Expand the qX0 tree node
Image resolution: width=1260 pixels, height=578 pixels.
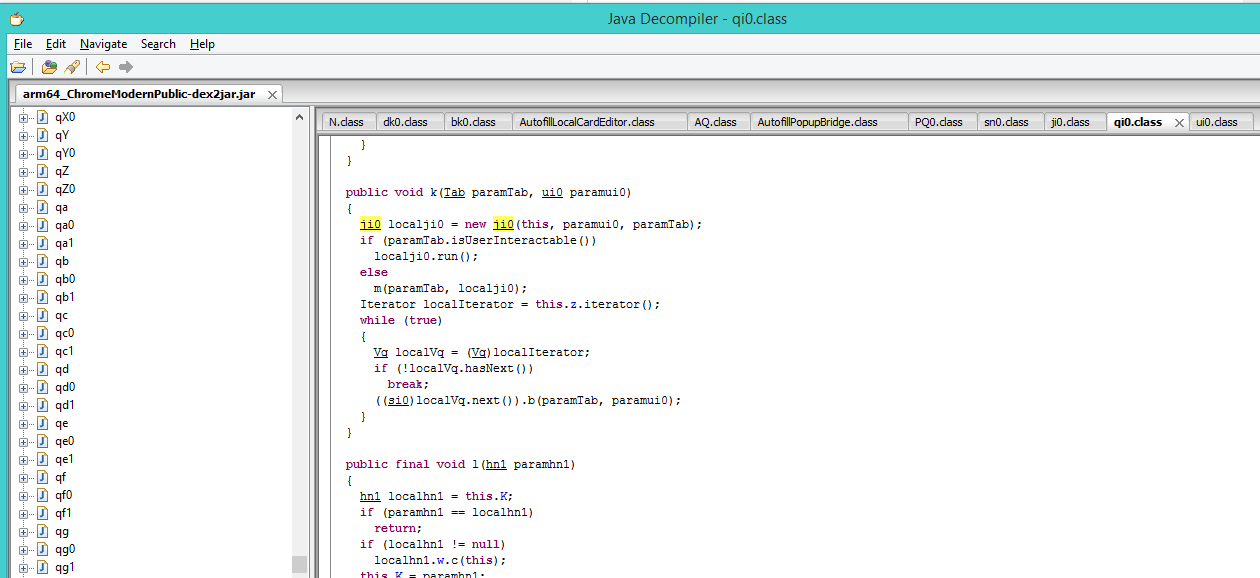tap(24, 117)
